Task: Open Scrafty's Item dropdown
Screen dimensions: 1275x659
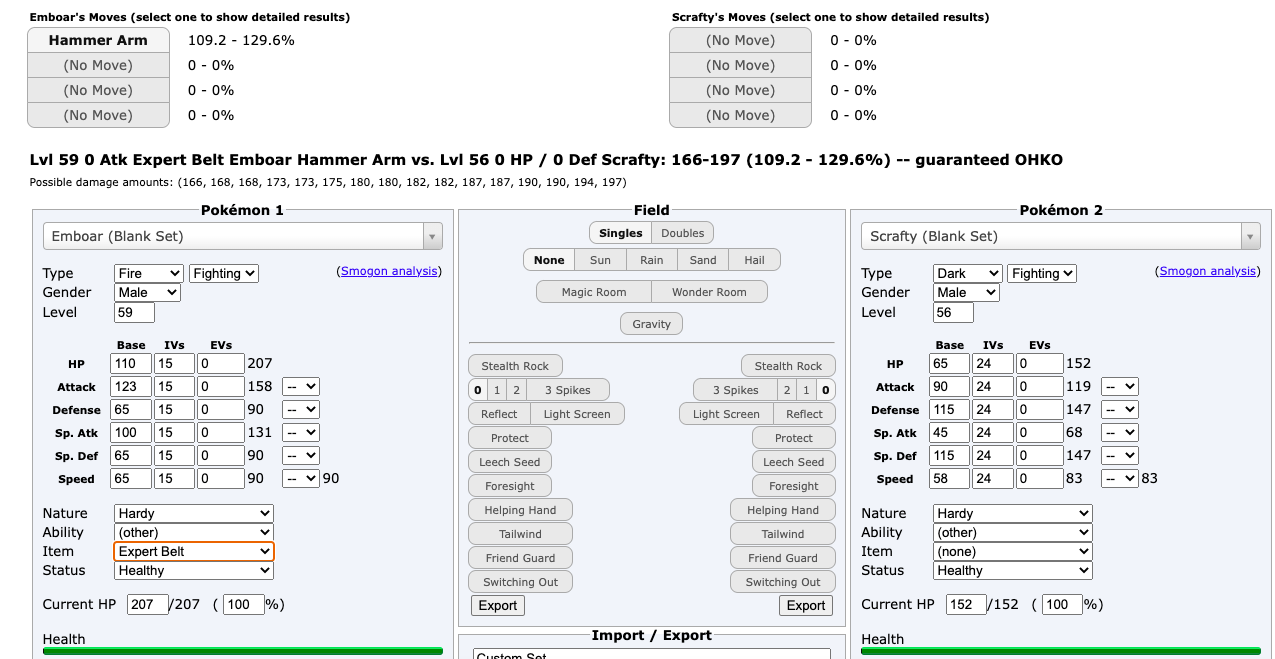Action: click(x=1012, y=551)
